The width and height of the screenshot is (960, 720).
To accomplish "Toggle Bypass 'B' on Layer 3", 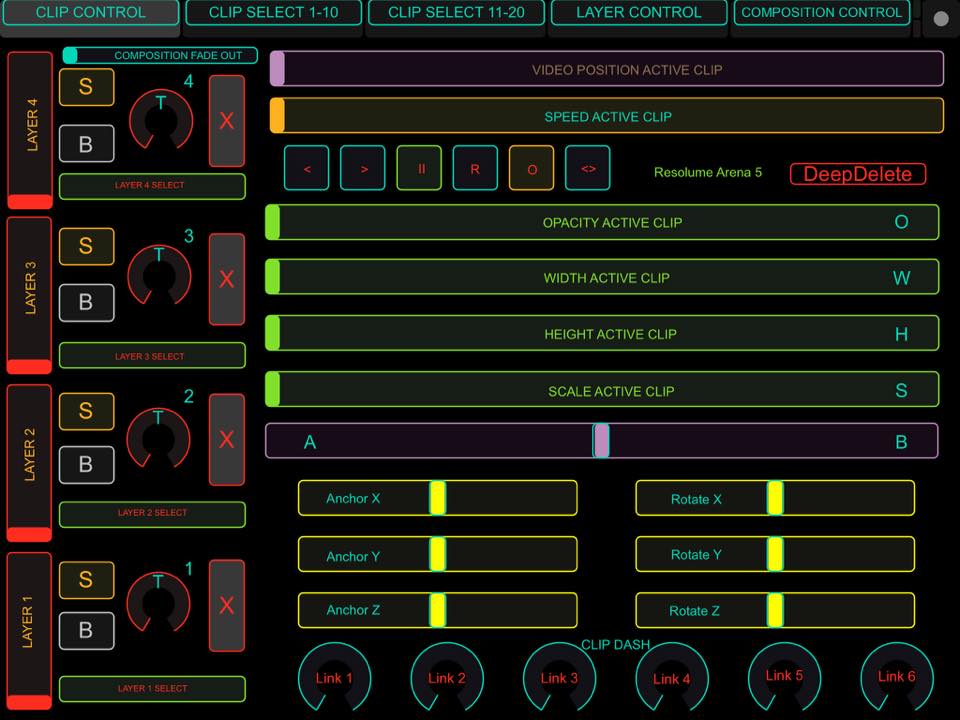I will (x=86, y=303).
